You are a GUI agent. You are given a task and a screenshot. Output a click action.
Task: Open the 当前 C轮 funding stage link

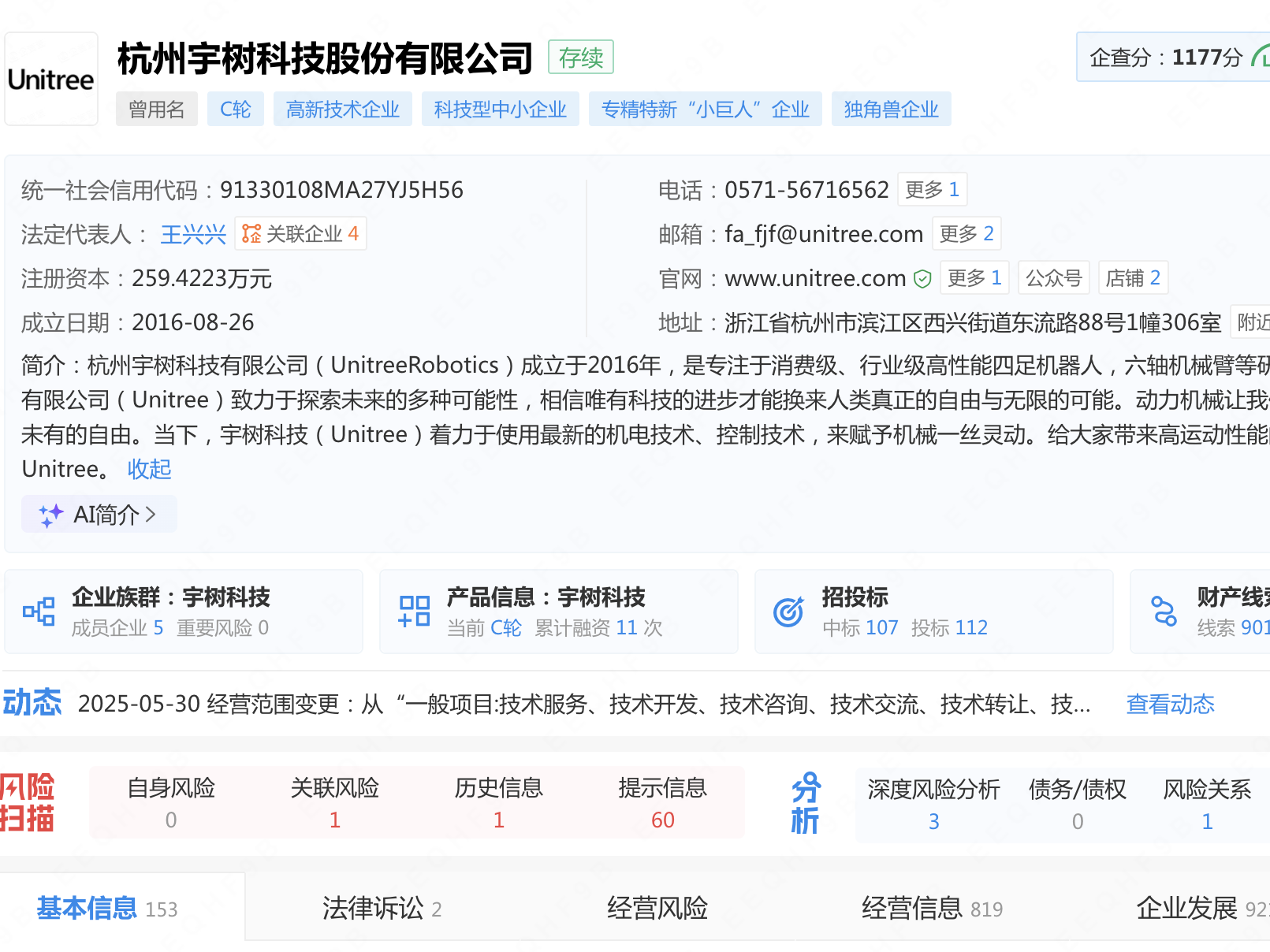(x=484, y=628)
